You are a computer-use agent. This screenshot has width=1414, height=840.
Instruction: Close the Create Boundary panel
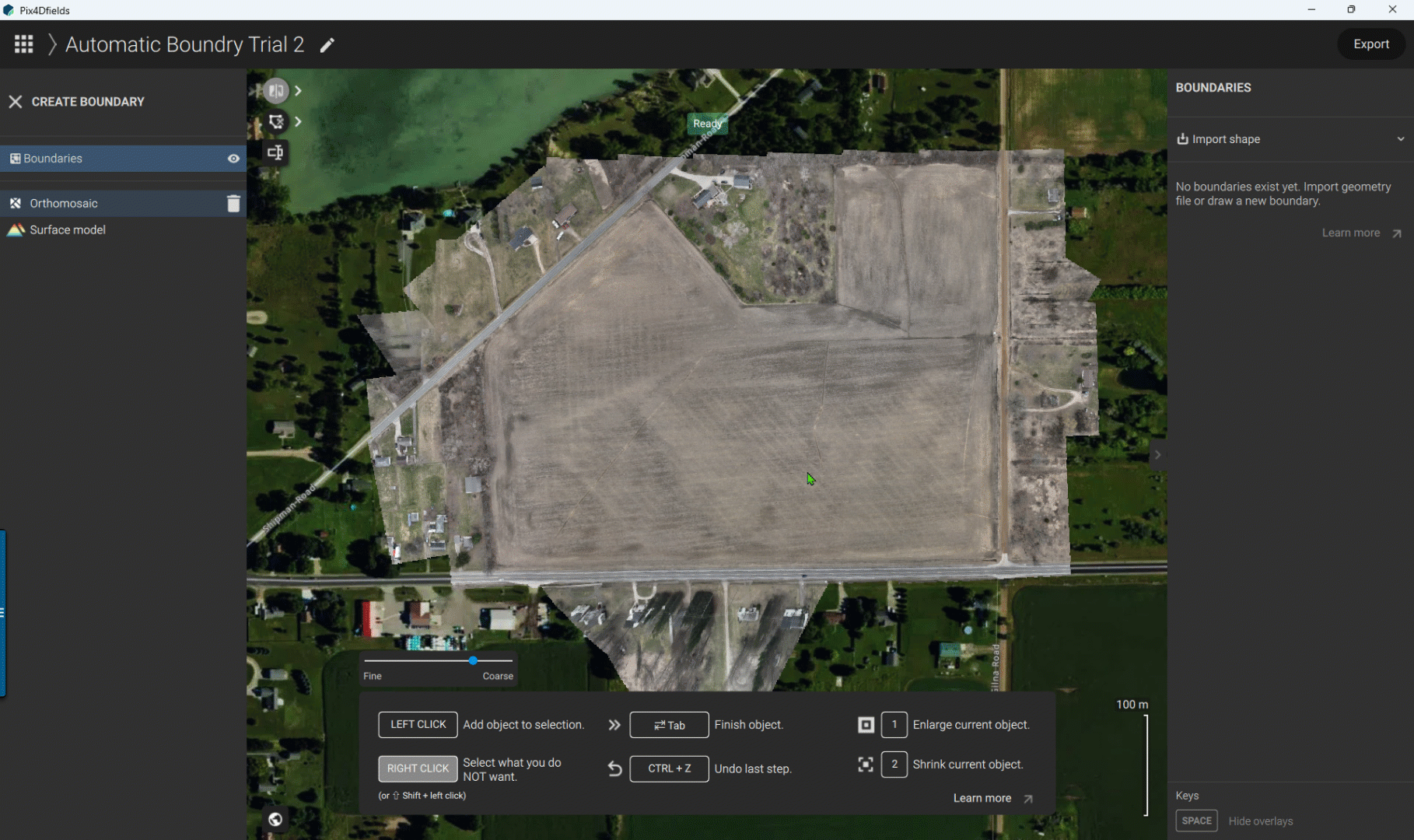15,102
